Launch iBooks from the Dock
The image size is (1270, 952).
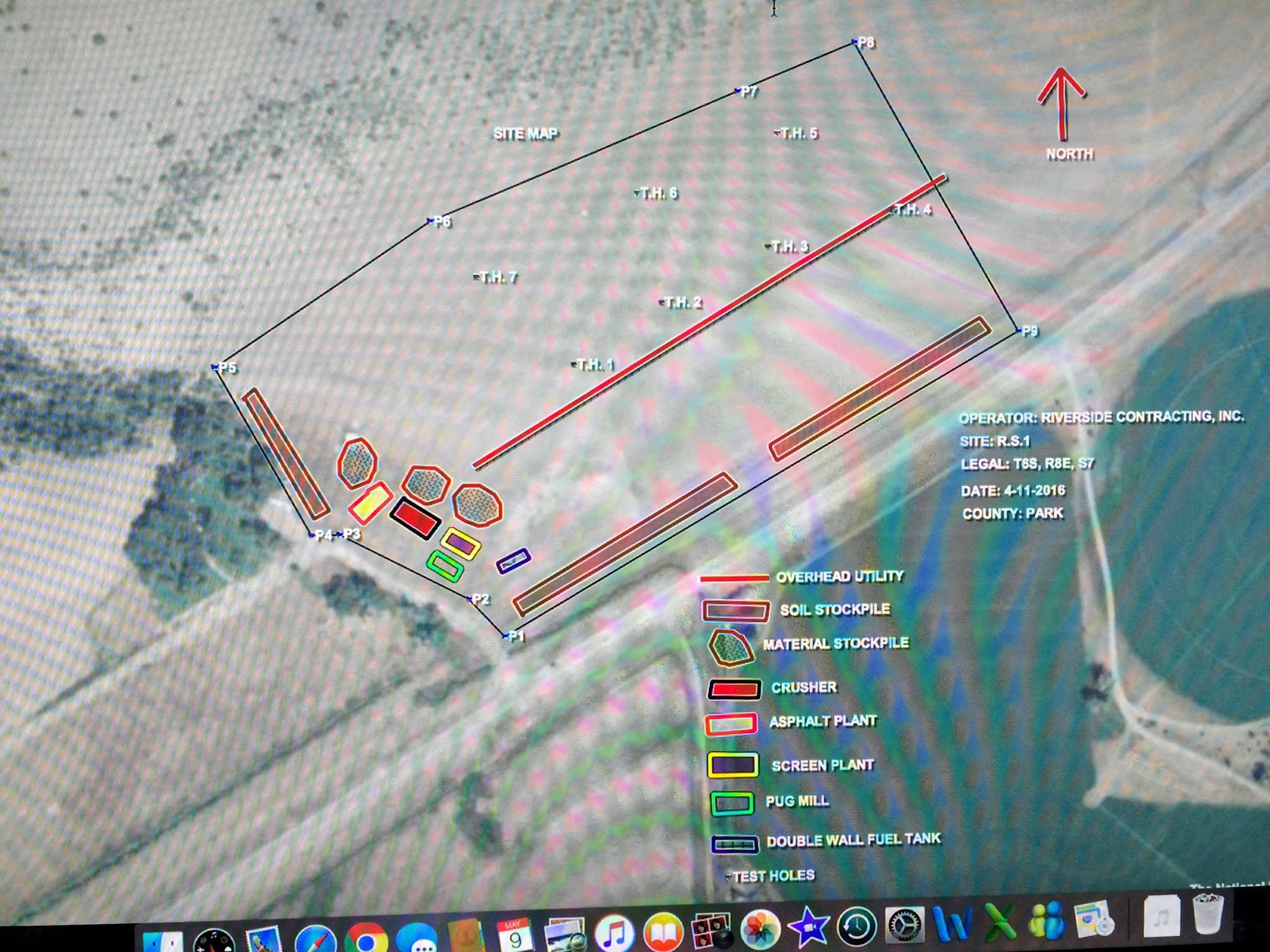[664, 932]
